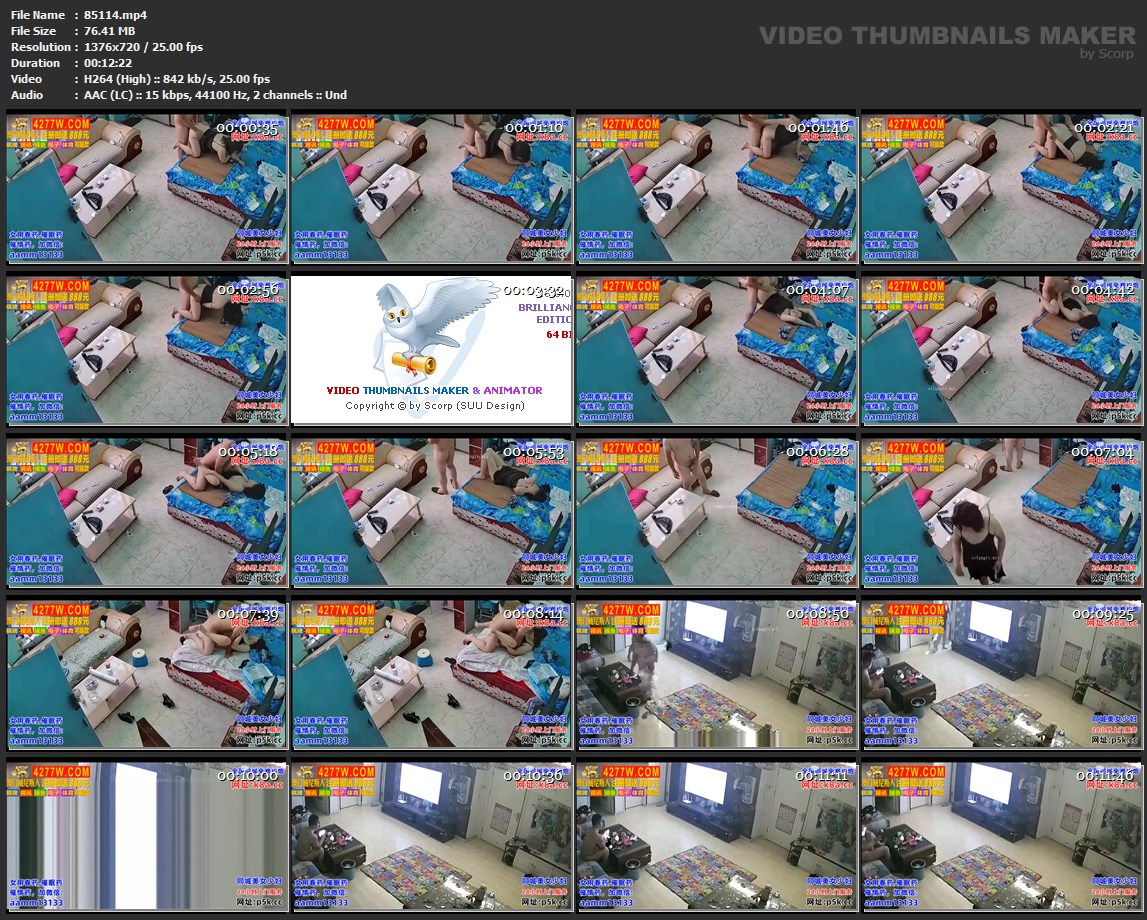Click the 'Copyright © by Scorp' text
This screenshot has height=920, width=1147.
[x=435, y=405]
